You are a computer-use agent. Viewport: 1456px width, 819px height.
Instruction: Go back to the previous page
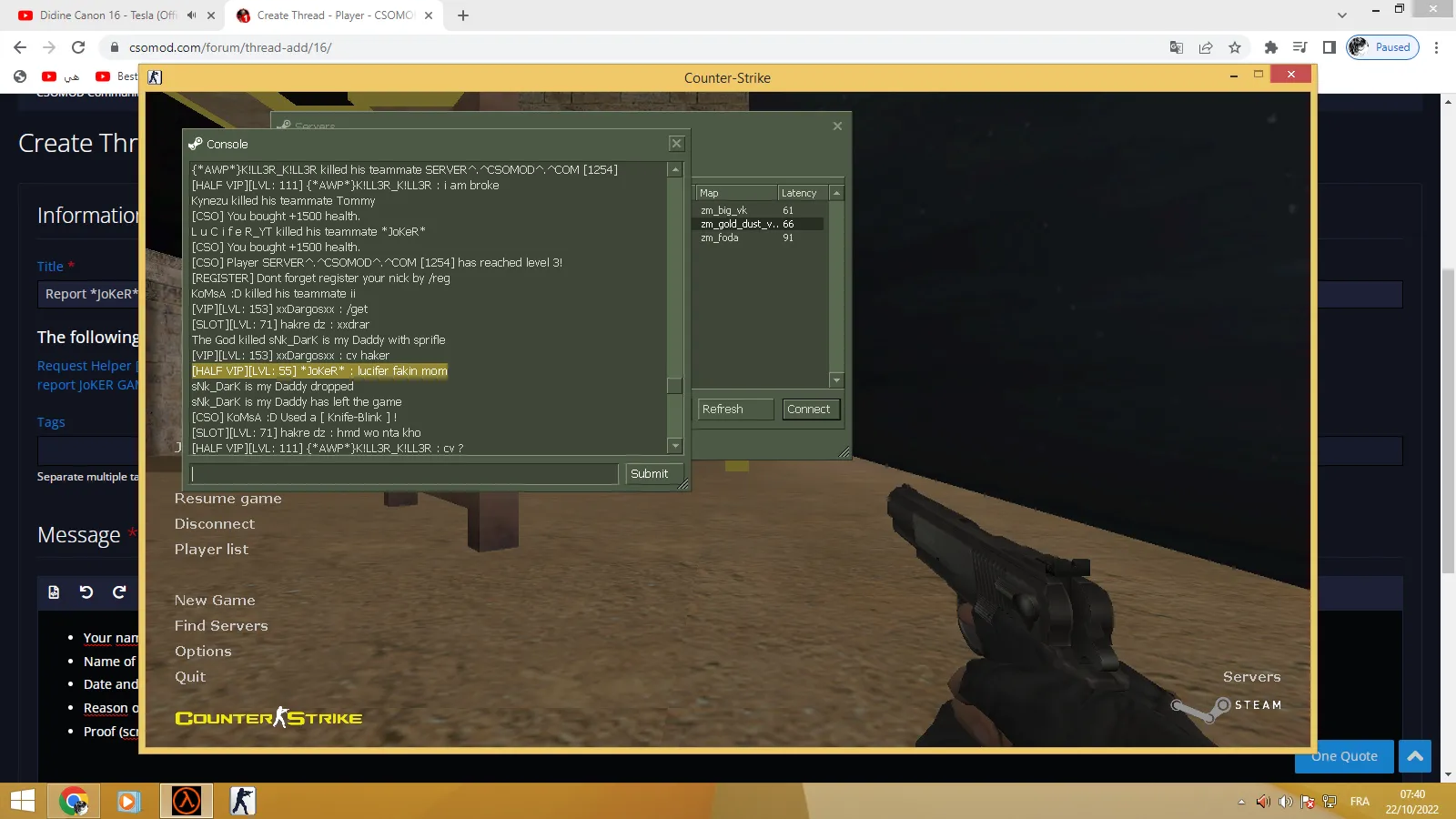coord(20,47)
